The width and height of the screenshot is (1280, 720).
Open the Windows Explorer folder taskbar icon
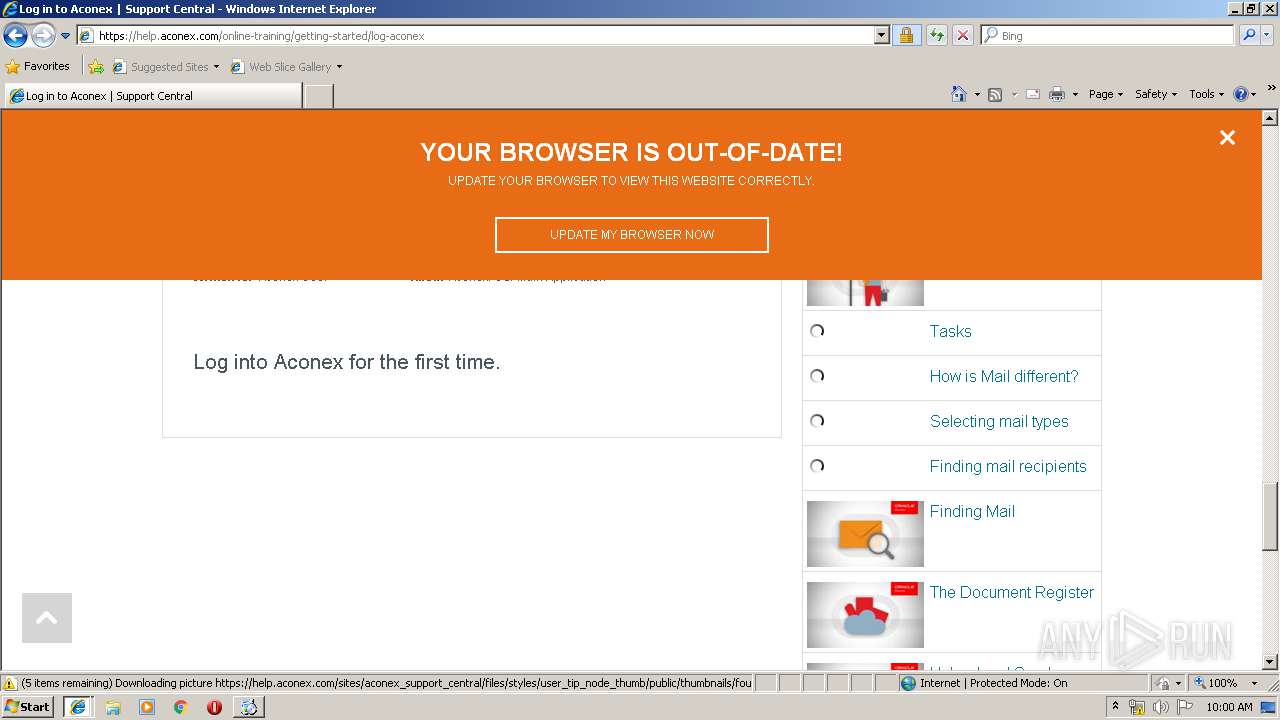[x=113, y=707]
